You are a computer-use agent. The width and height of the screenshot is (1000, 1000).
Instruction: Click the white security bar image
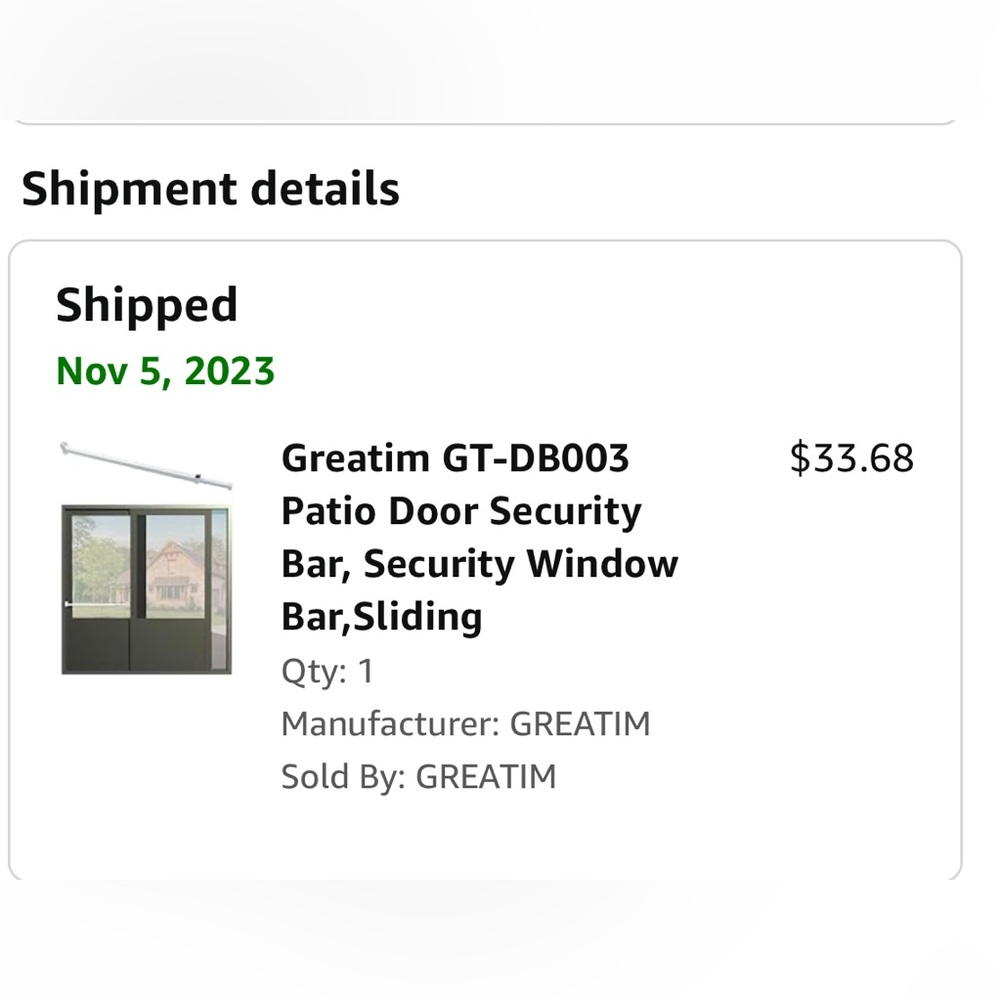tap(147, 466)
